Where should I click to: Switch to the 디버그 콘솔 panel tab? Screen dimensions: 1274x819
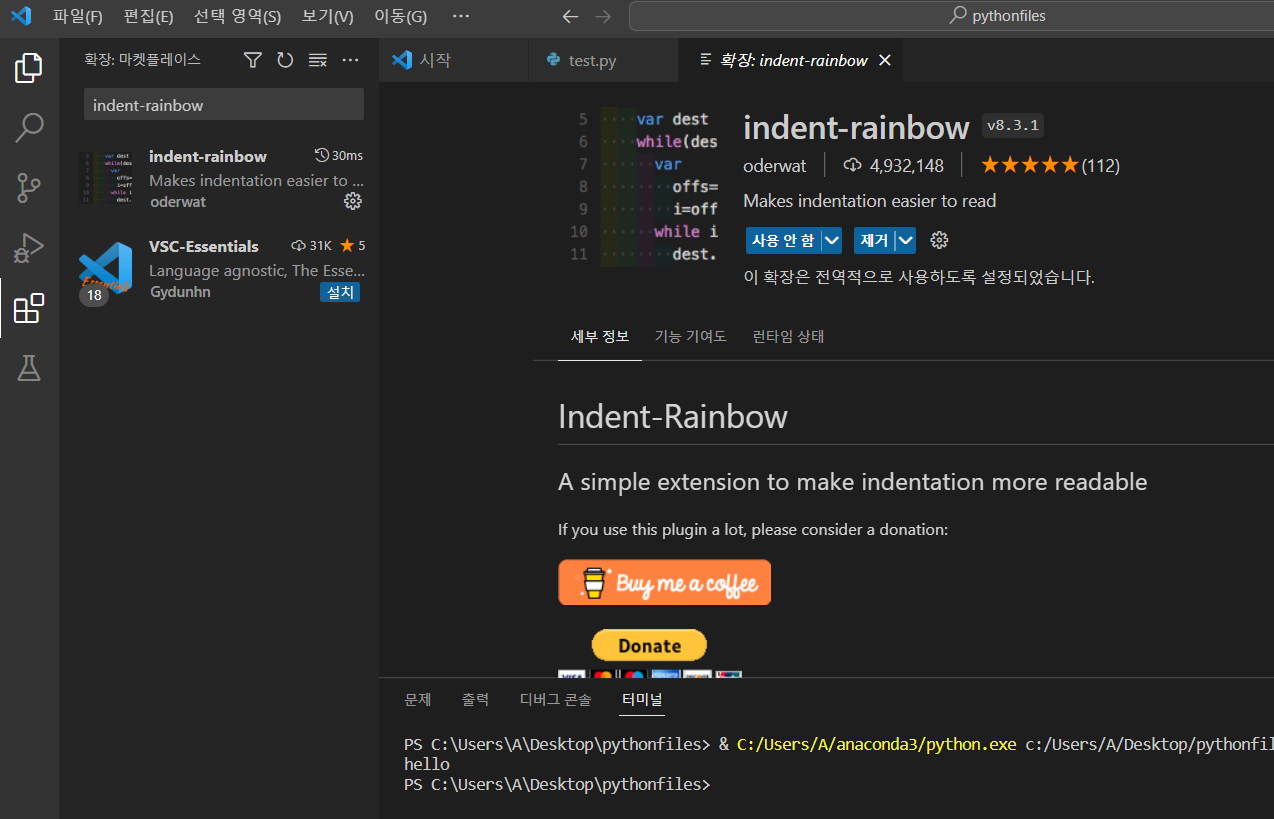[x=555, y=699]
